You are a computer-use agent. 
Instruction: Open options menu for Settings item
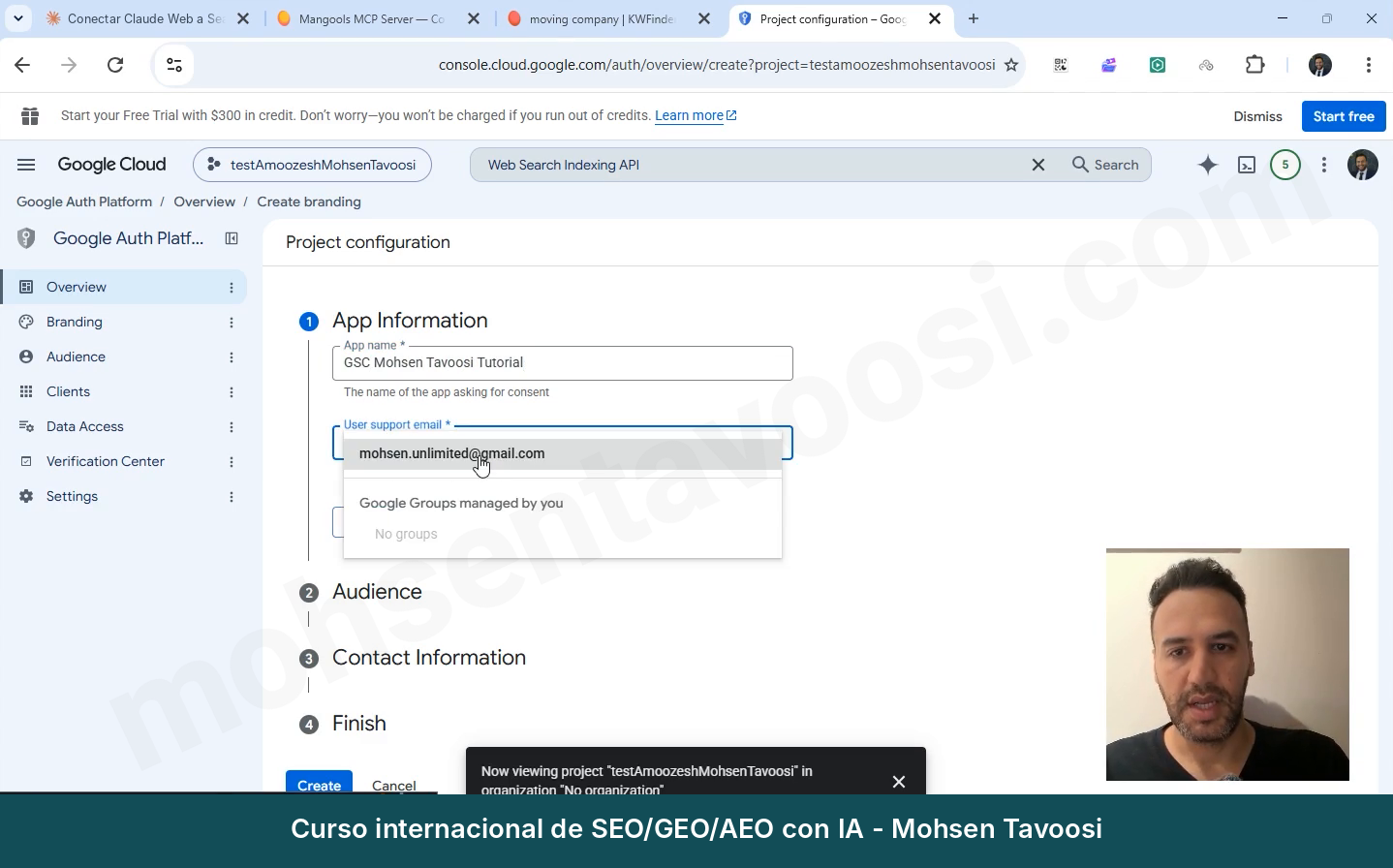(232, 497)
